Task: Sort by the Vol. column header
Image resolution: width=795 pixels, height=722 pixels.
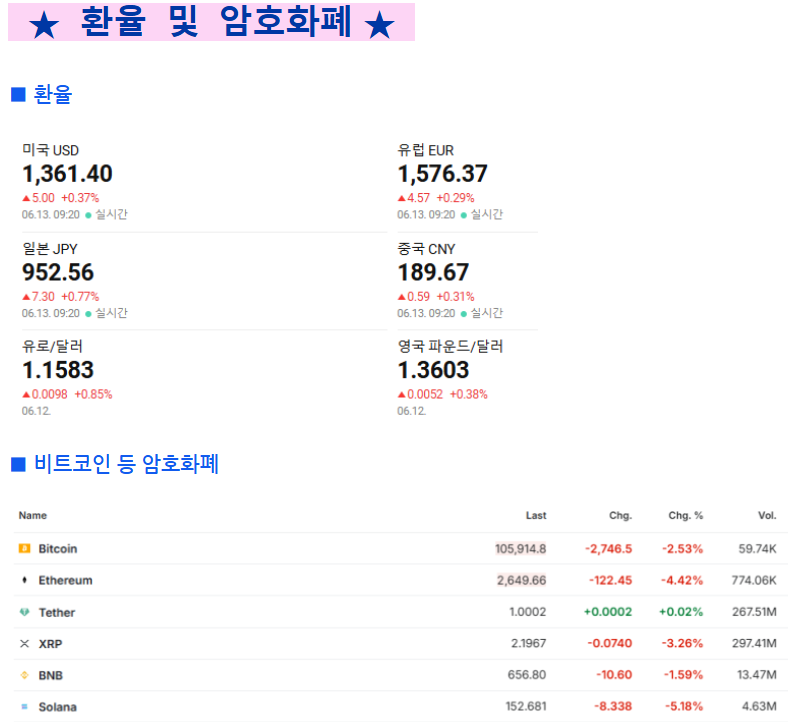Action: (x=767, y=515)
